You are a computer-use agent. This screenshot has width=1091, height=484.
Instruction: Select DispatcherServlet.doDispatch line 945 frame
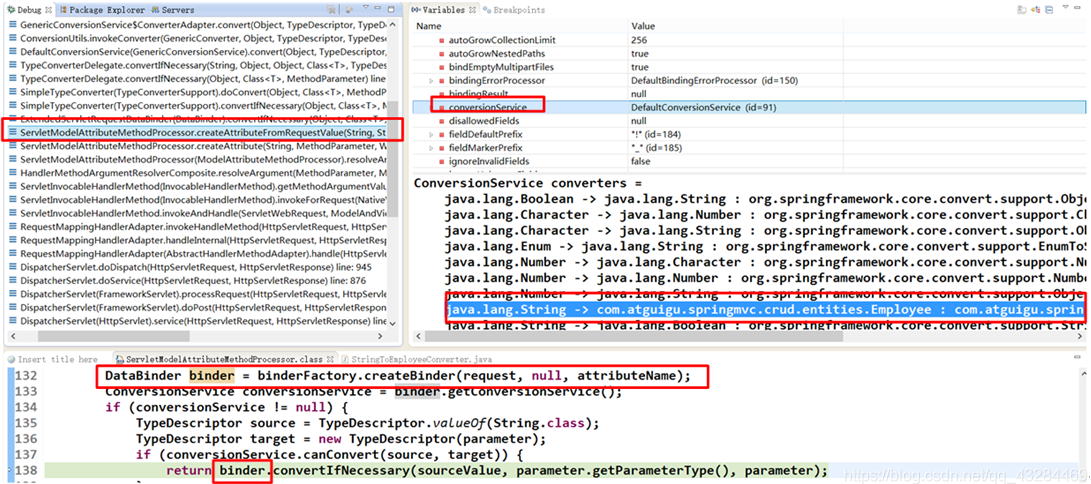(198, 267)
